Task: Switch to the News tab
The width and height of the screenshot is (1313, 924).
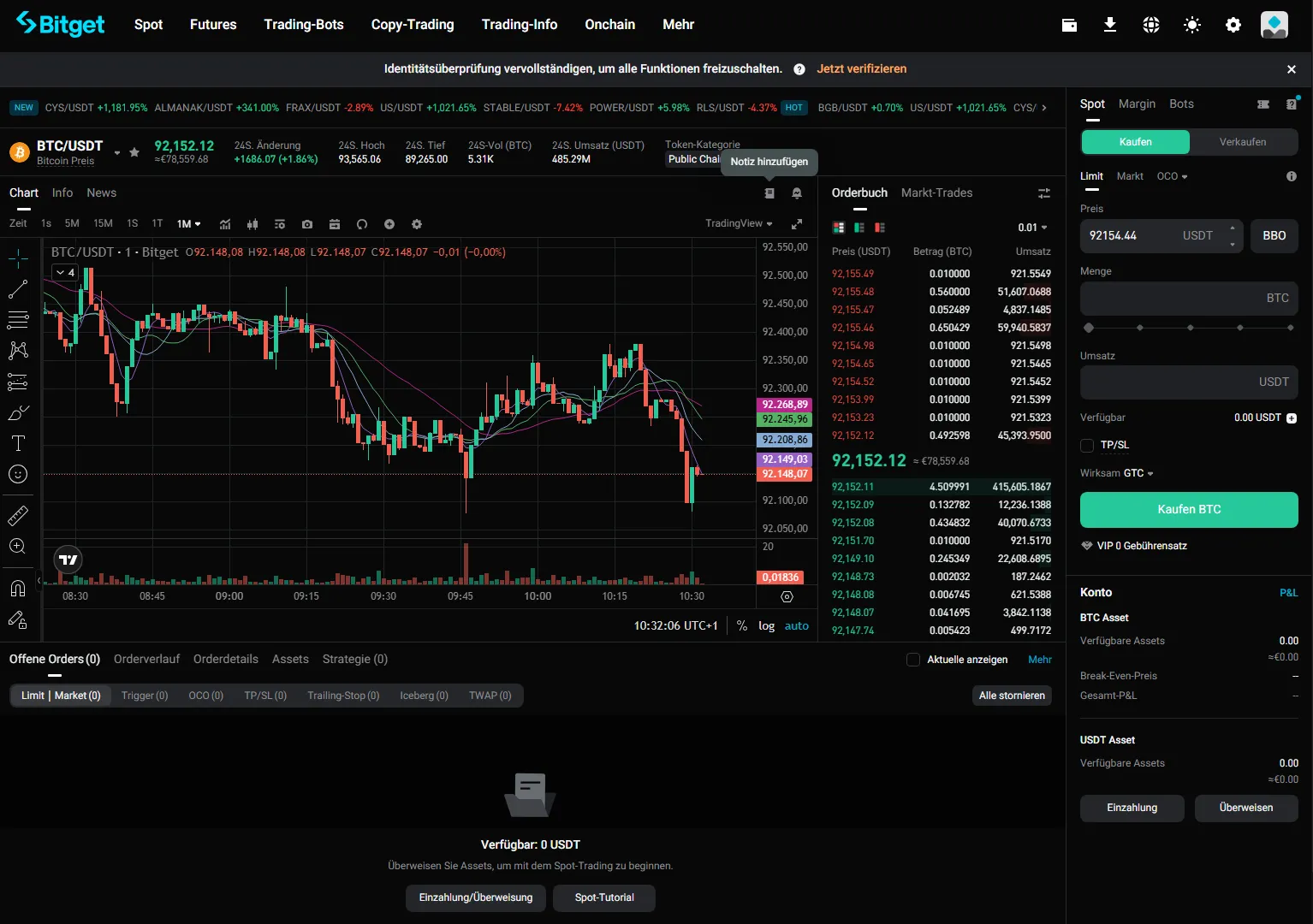Action: tap(101, 192)
